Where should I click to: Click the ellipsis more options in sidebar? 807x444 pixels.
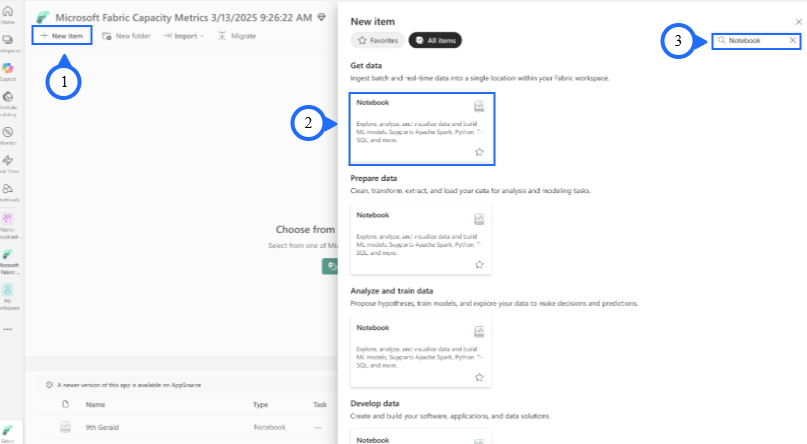(x=8, y=328)
